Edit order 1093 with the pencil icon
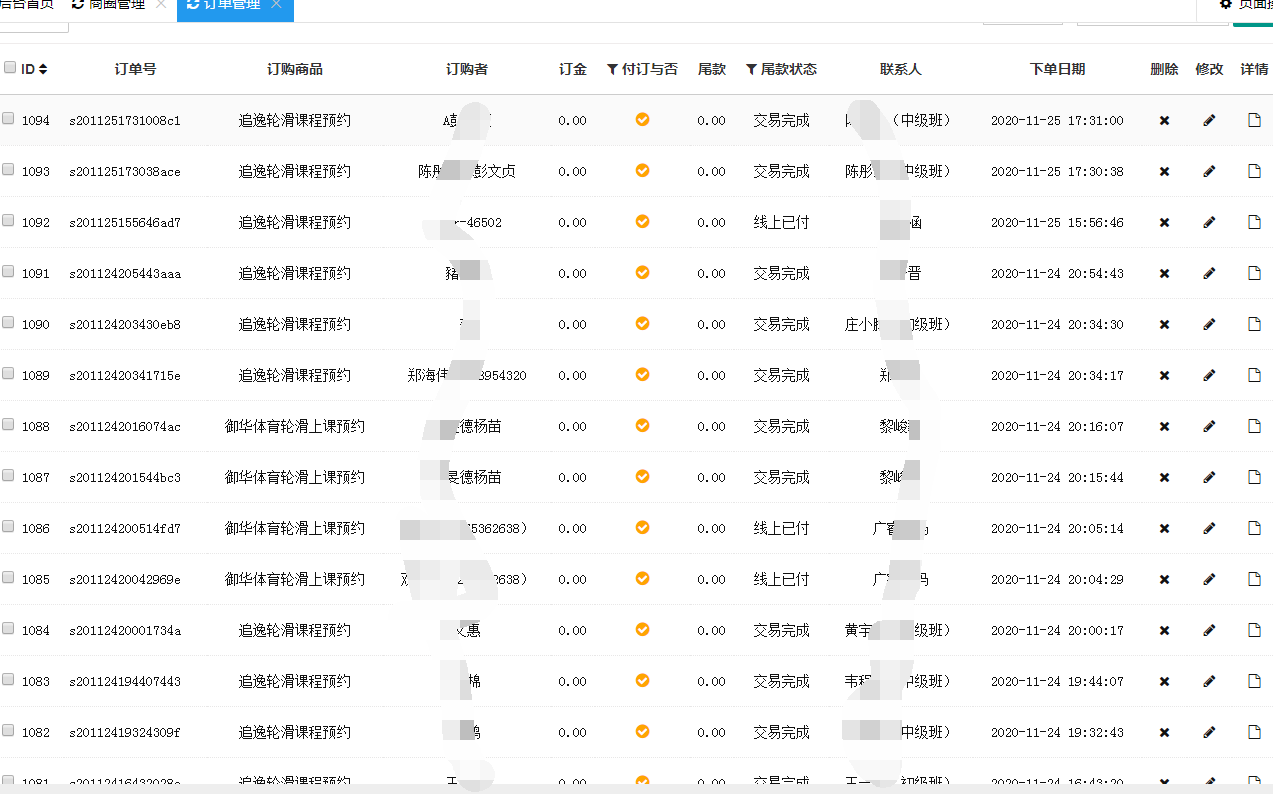This screenshot has width=1273, height=794. [1209, 172]
